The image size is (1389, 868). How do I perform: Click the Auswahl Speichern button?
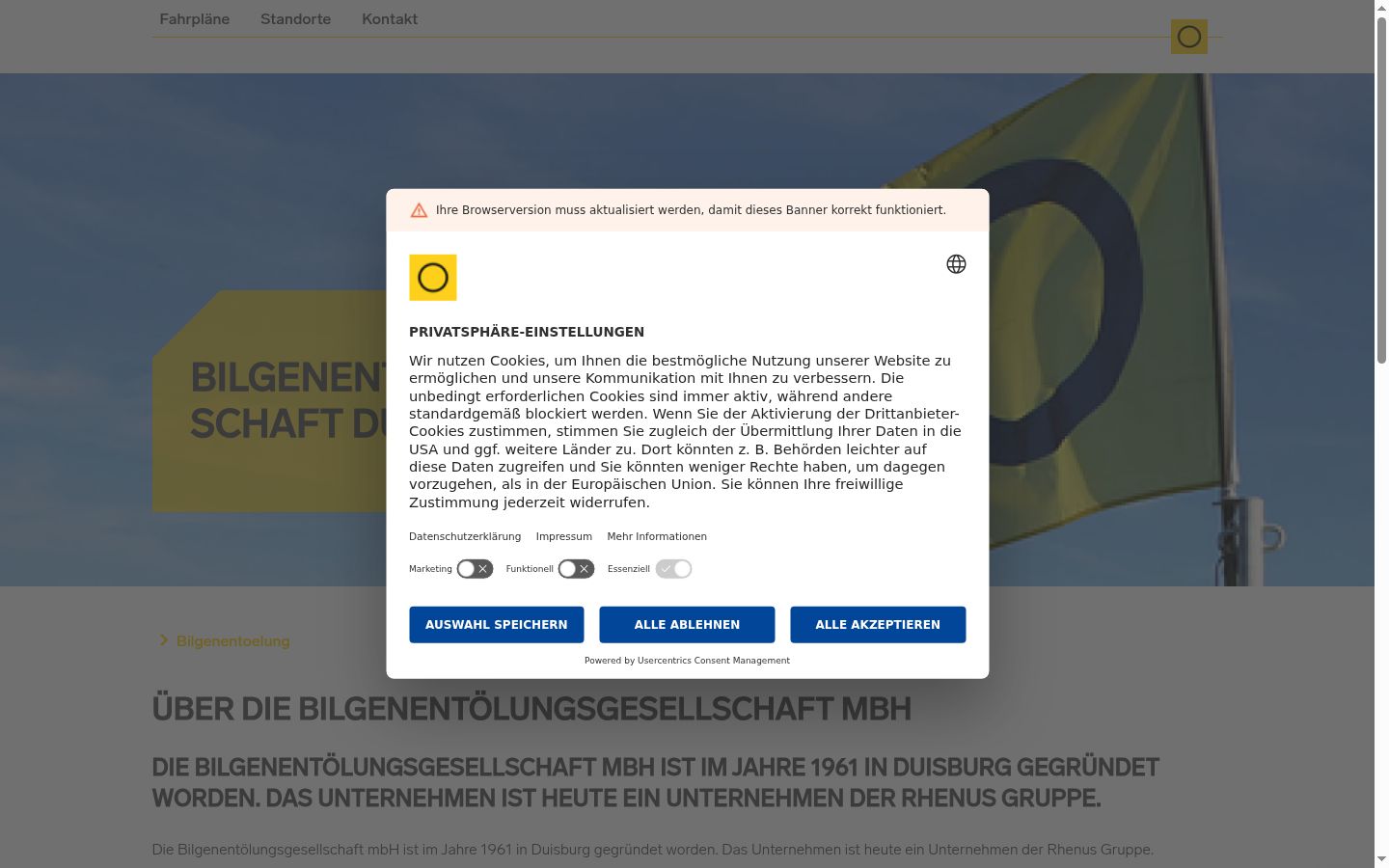click(x=497, y=625)
